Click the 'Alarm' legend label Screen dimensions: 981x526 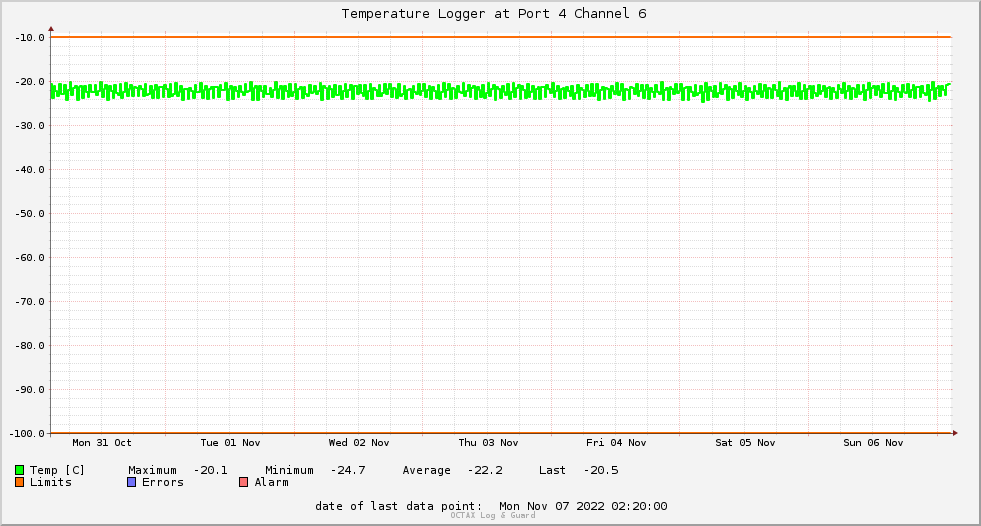point(272,482)
